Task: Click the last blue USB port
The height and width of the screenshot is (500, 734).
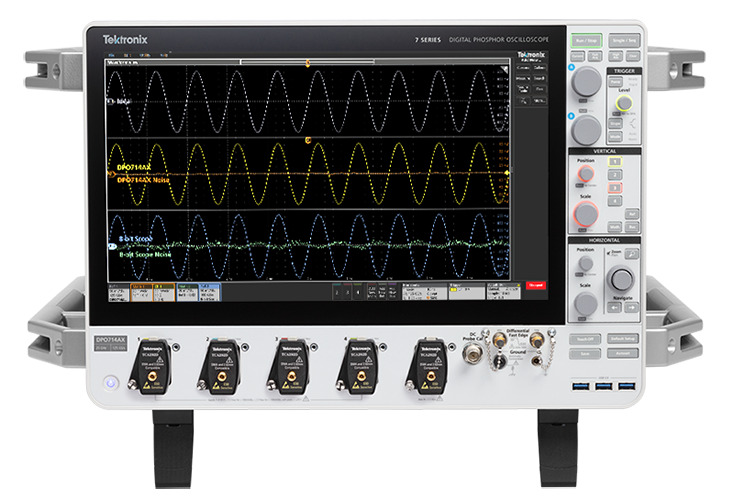Action: pos(626,386)
